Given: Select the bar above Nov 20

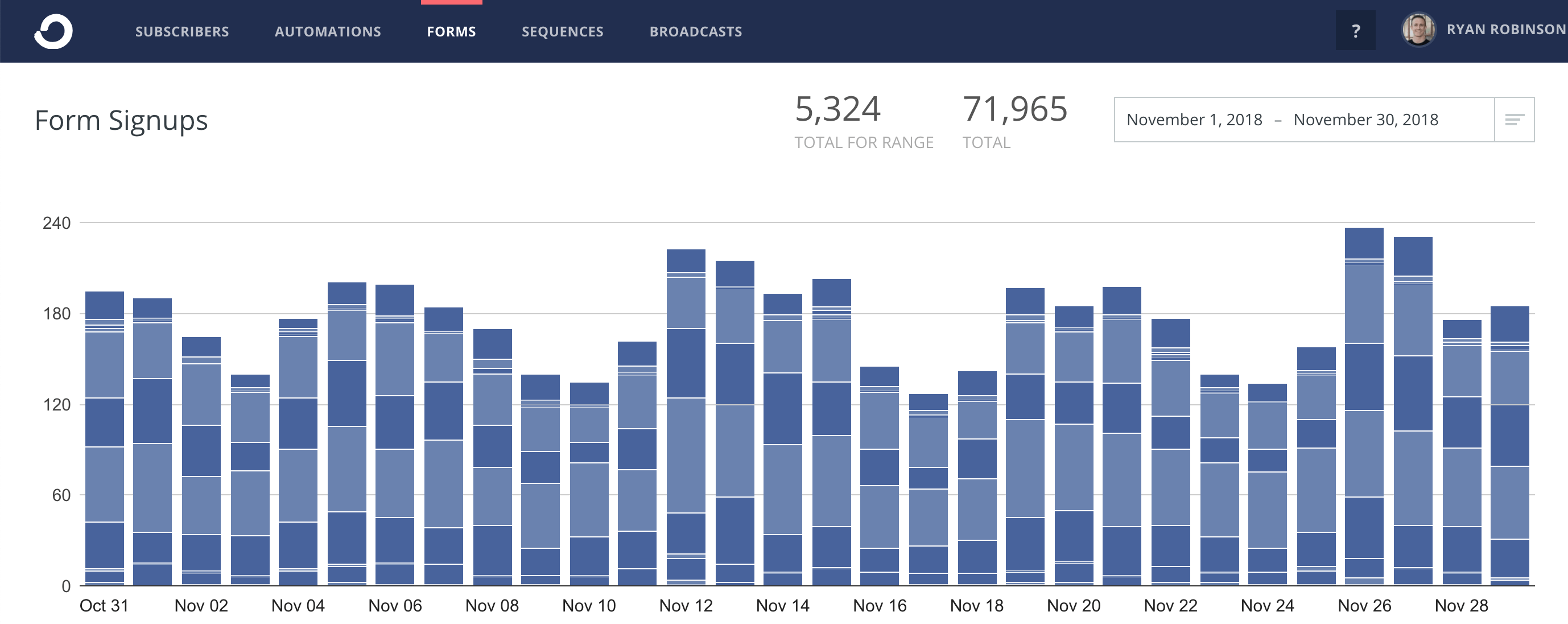Looking at the screenshot, I should (x=1073, y=446).
